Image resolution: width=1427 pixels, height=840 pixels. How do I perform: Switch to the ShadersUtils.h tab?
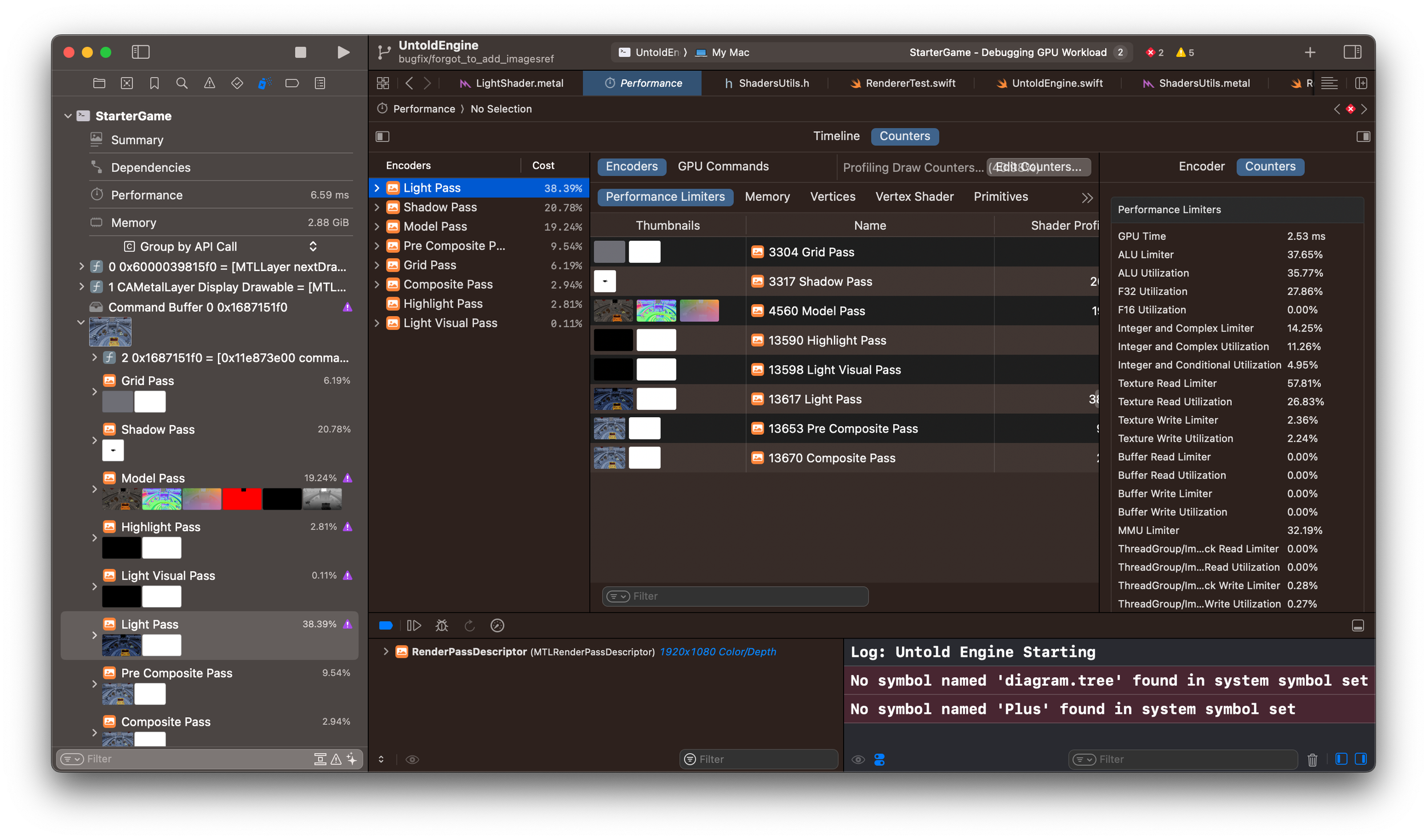point(767,83)
